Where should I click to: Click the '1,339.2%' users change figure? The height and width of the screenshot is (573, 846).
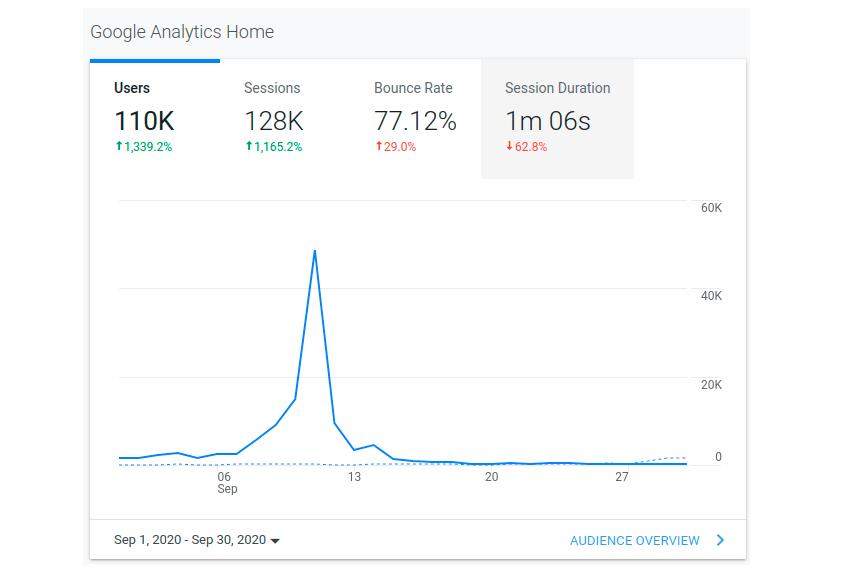point(148,147)
